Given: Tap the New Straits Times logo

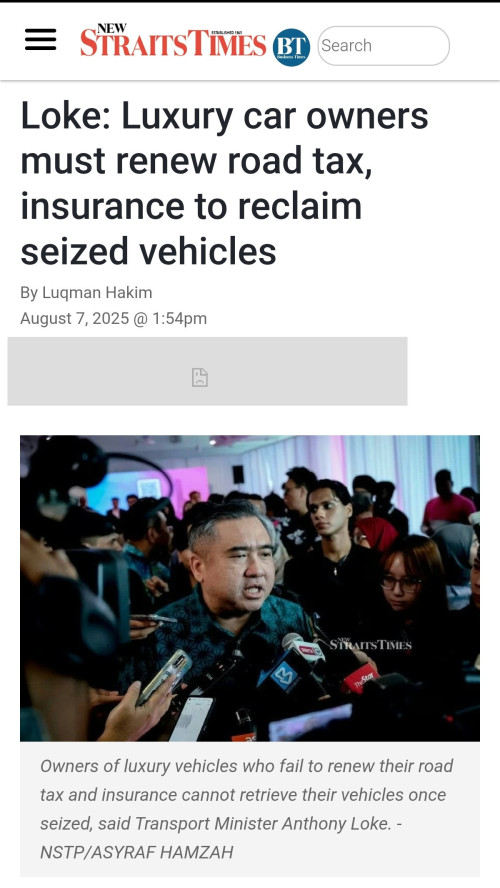Looking at the screenshot, I should pos(173,41).
